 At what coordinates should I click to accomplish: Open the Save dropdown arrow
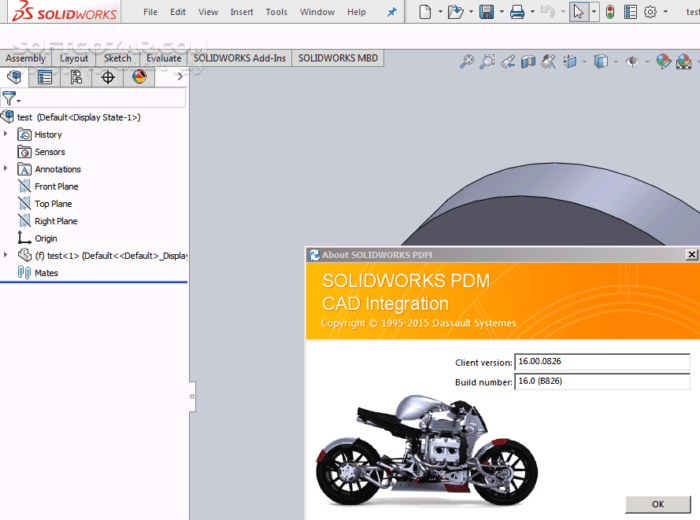point(501,12)
